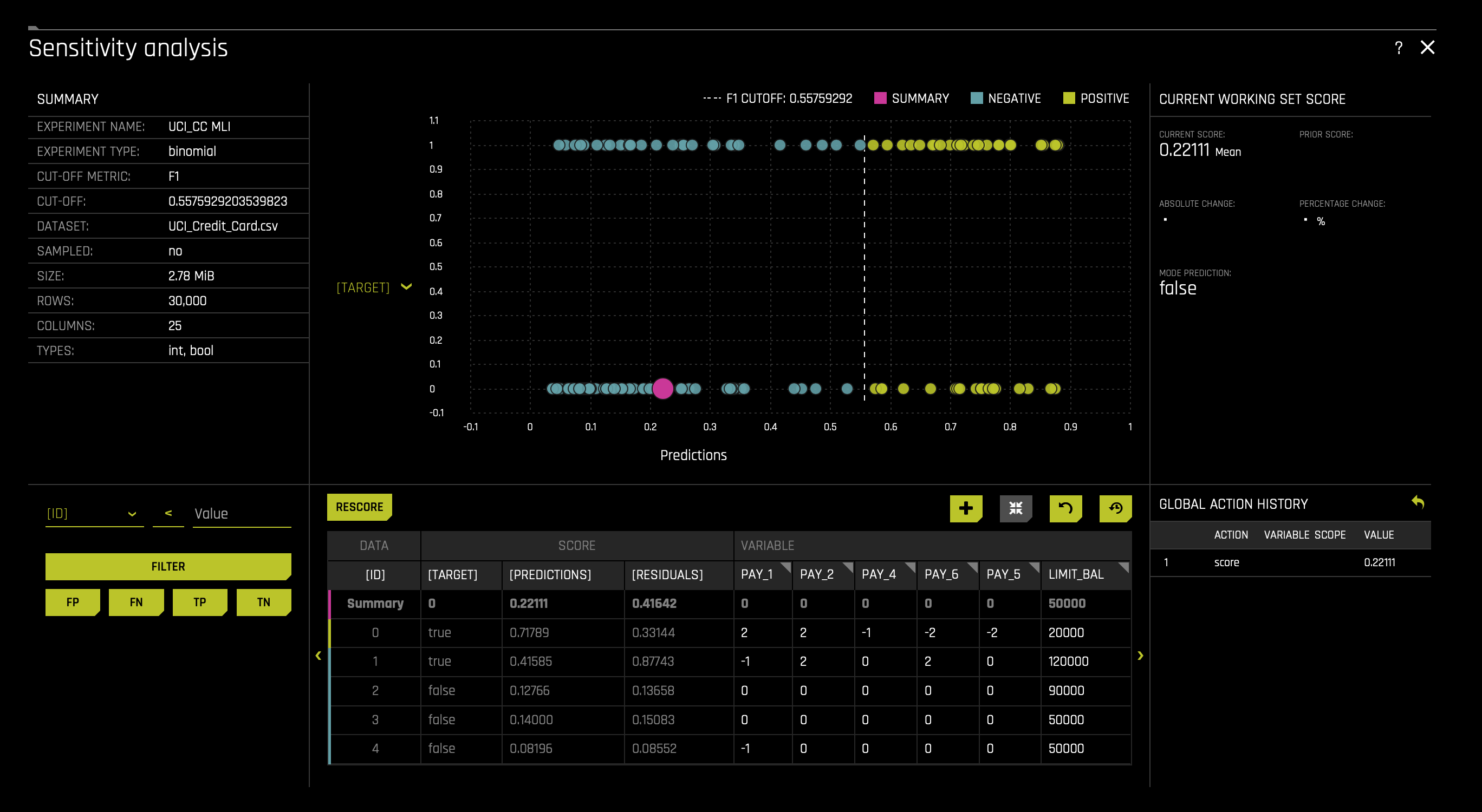Click the undo arrow icon button
Image resolution: width=1482 pixels, height=812 pixels.
[x=1065, y=508]
